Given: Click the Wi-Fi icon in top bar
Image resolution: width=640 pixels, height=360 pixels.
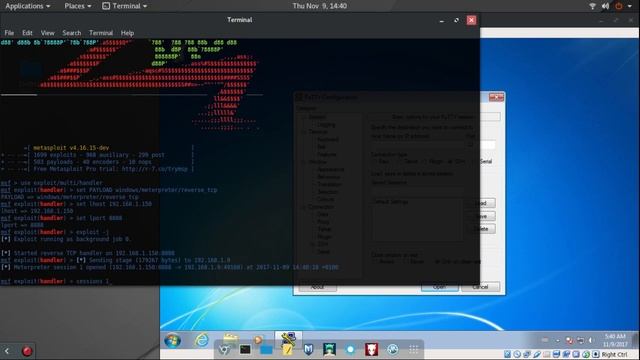Looking at the screenshot, I should [x=592, y=6].
